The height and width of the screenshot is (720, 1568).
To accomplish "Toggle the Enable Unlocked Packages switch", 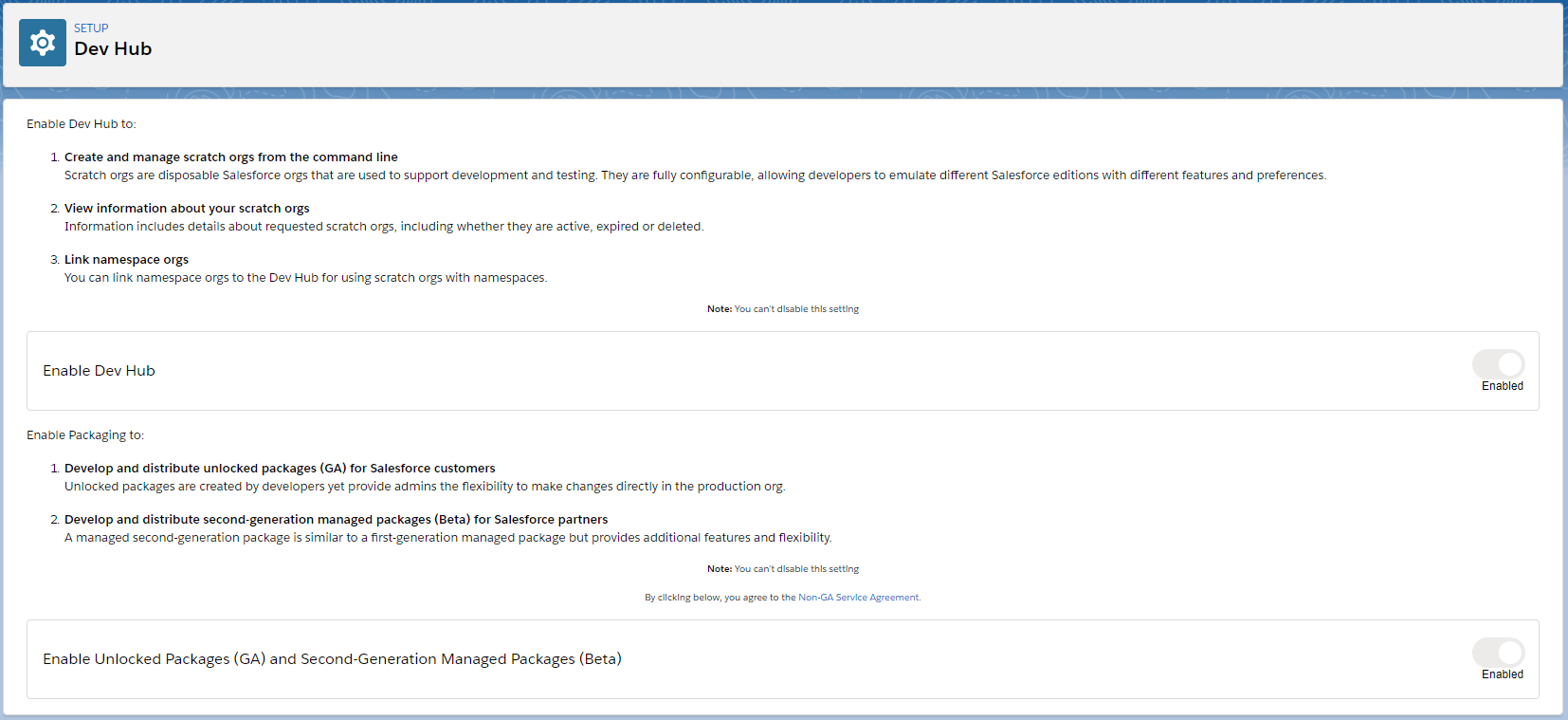I will (x=1498, y=652).
